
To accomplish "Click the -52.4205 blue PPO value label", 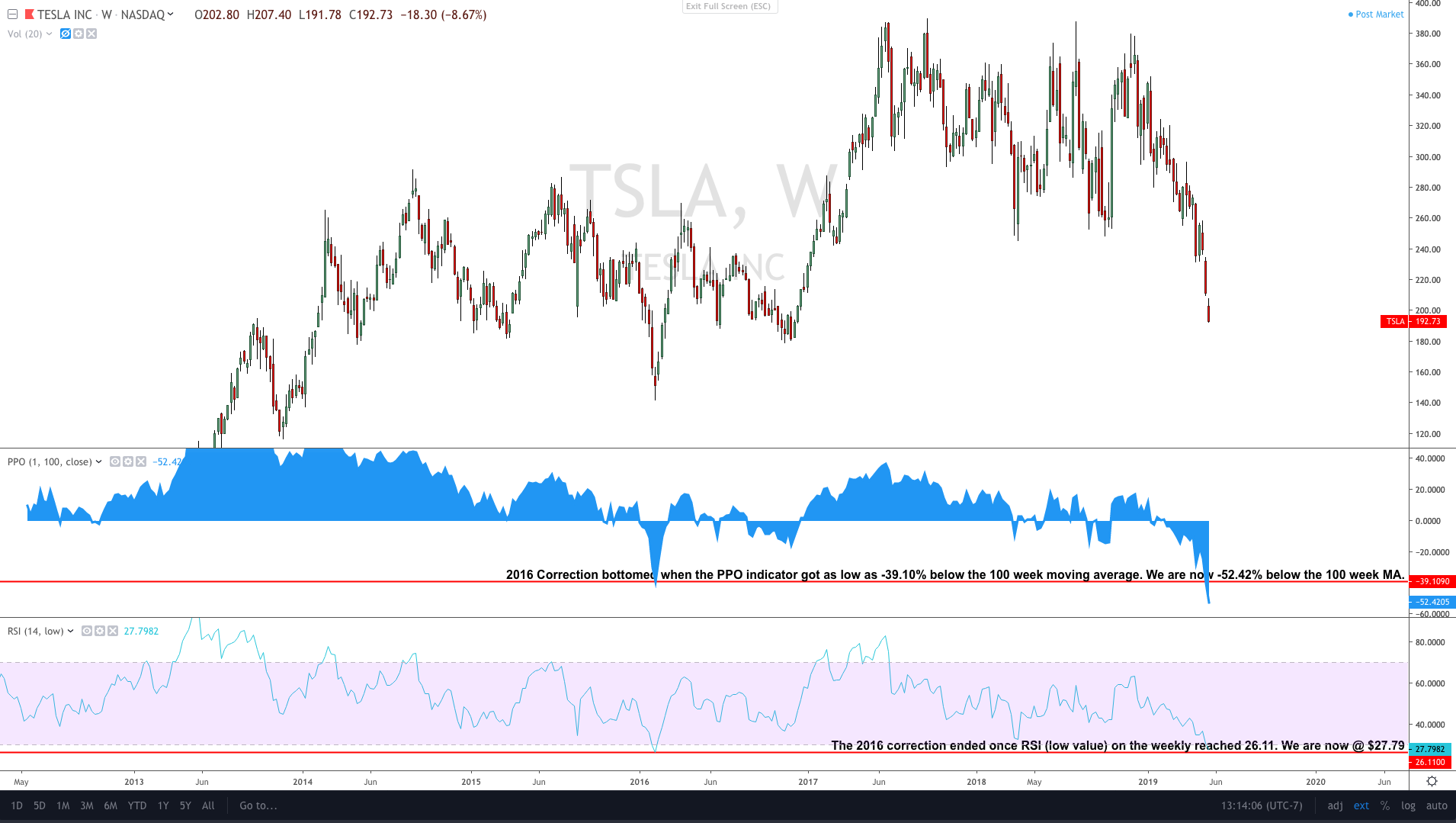I will pos(1432,602).
